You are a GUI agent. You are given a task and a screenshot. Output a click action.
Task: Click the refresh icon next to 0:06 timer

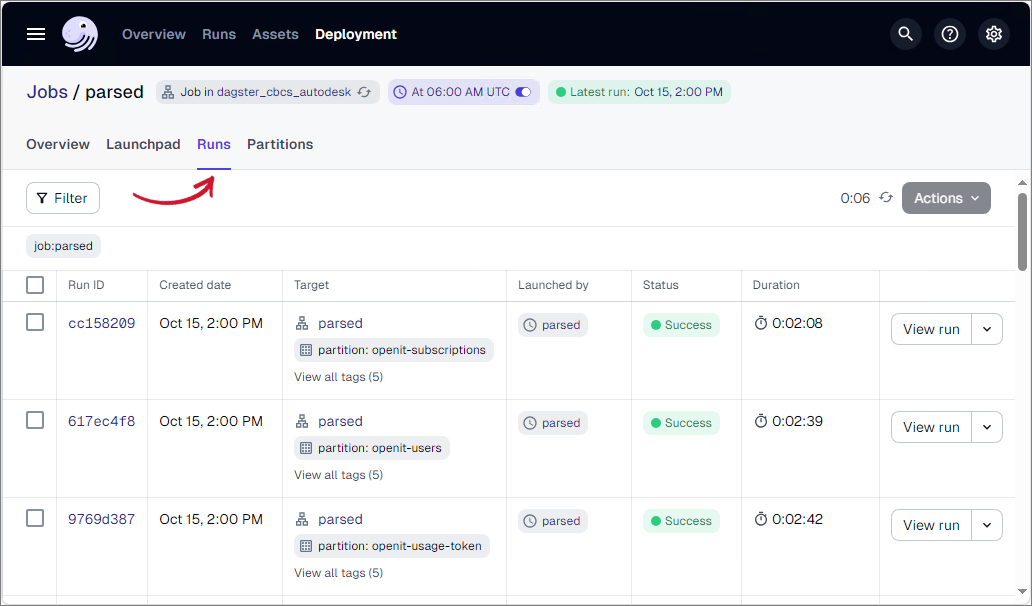(x=886, y=198)
